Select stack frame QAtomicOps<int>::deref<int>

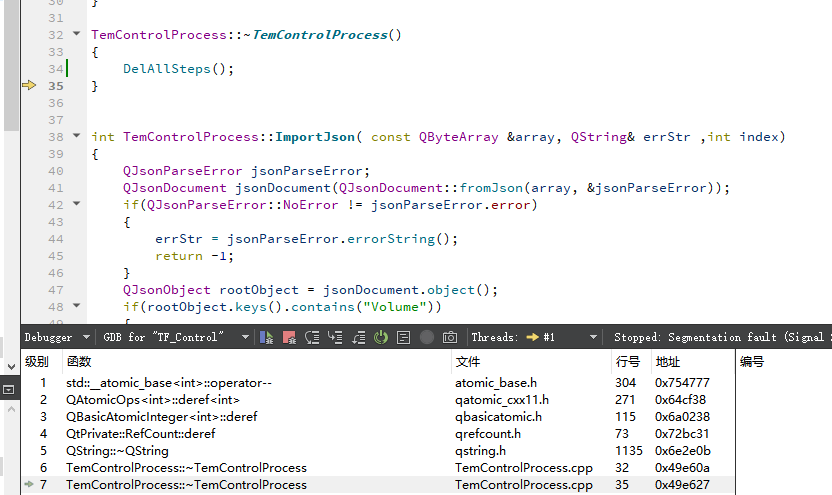pyautogui.click(x=153, y=400)
